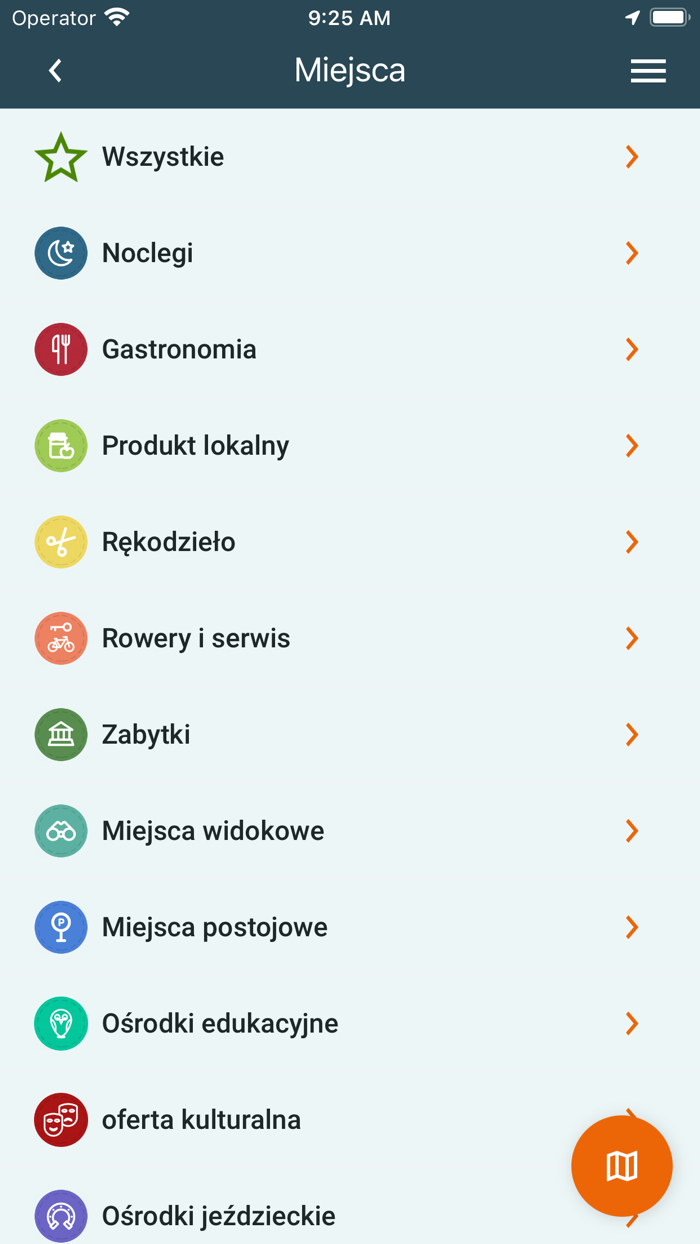Expand the Gastronomia category chevron
700x1244 pixels.
pyautogui.click(x=631, y=349)
